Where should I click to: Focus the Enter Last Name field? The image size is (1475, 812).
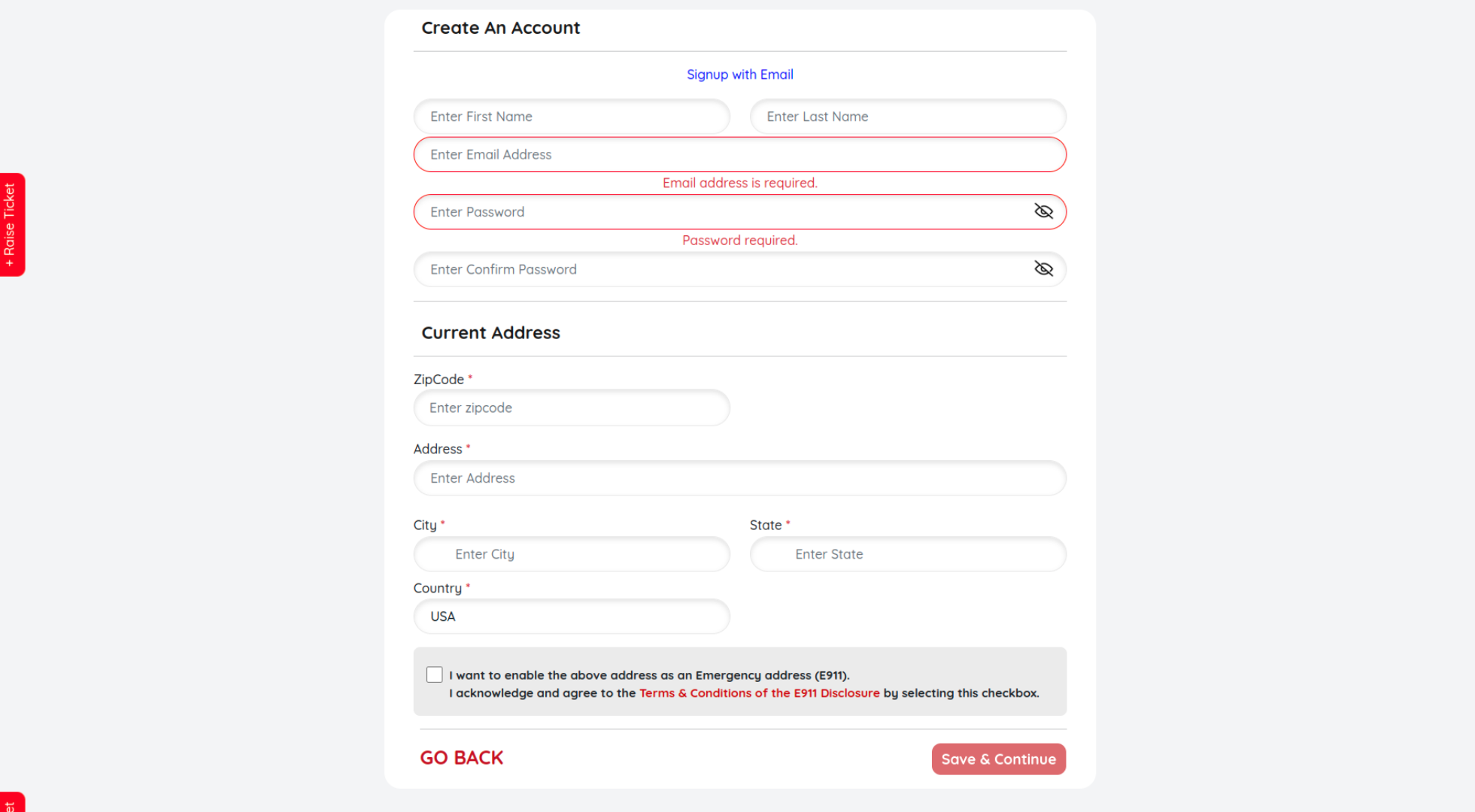[x=907, y=117]
